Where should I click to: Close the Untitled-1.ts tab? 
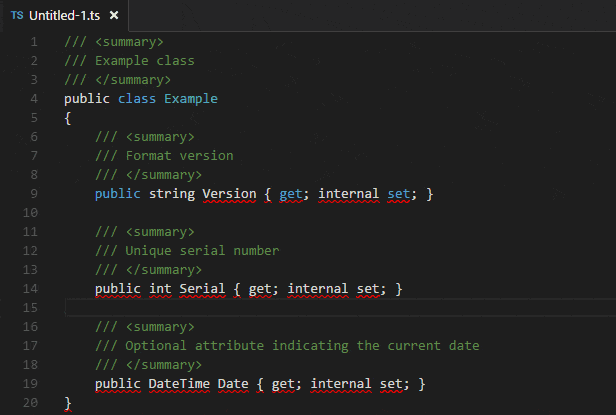pos(114,15)
